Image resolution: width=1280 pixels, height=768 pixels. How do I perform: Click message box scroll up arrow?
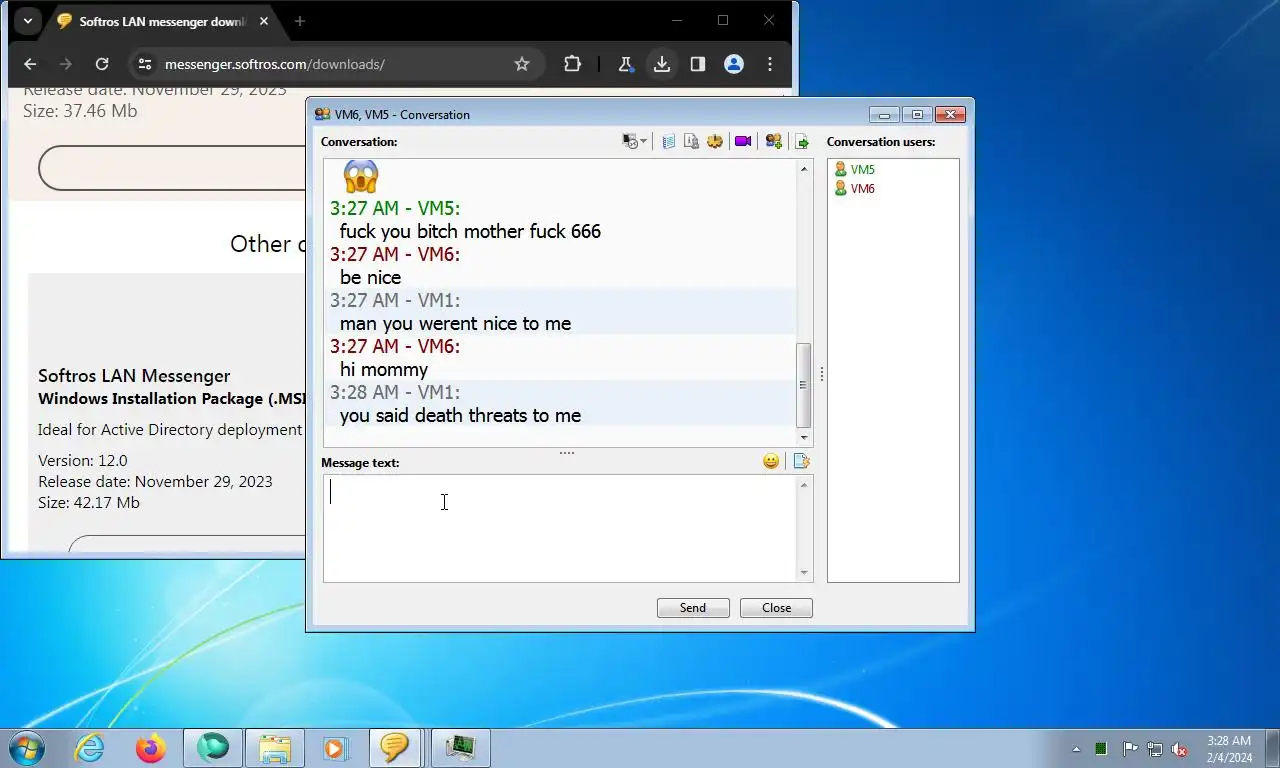click(x=804, y=485)
